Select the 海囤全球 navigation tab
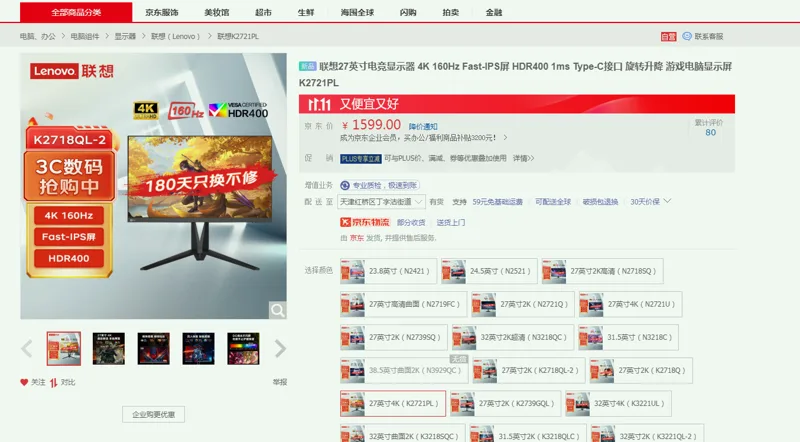This screenshot has height=442, width=800. click(x=357, y=12)
